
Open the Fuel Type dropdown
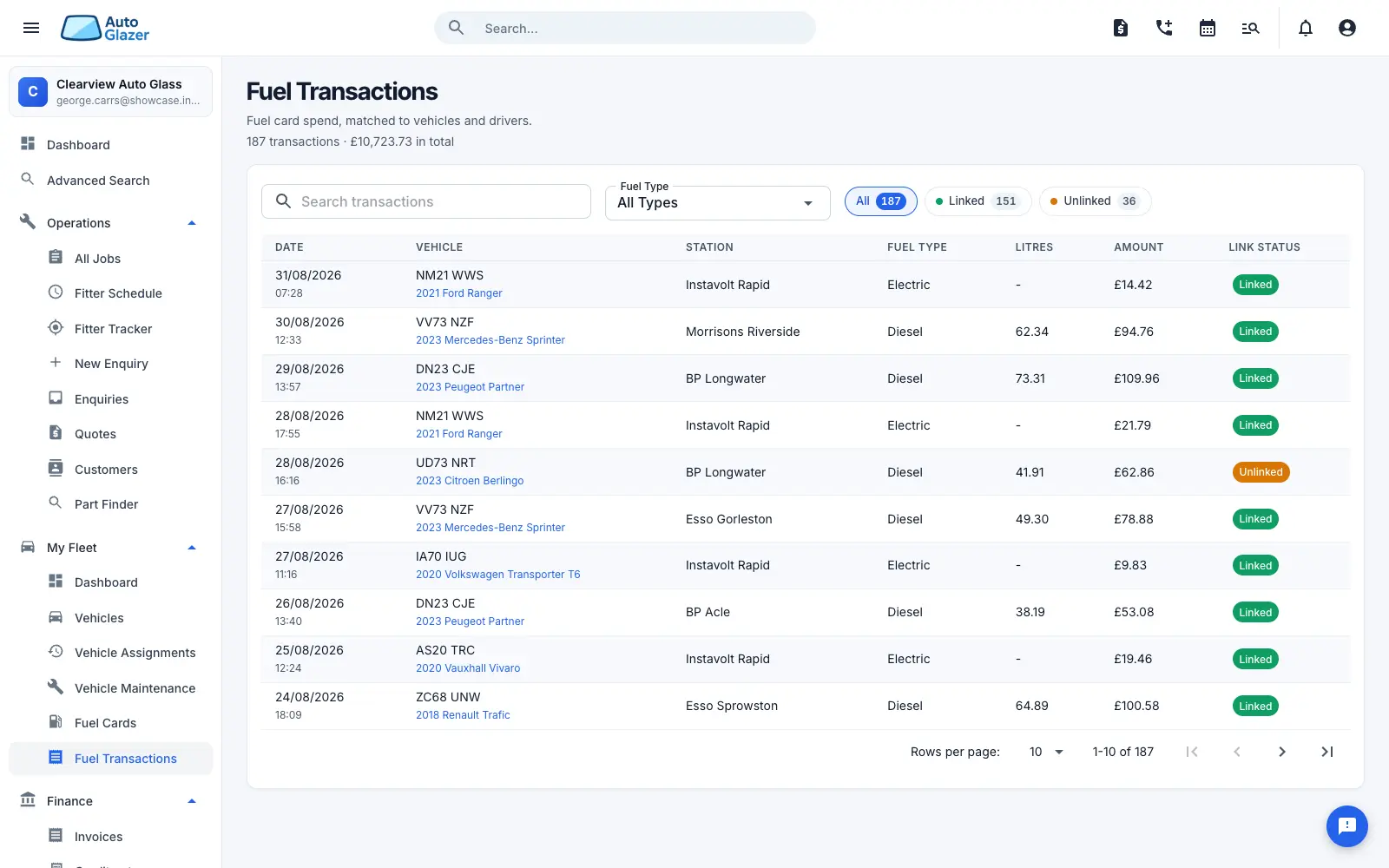click(x=718, y=202)
